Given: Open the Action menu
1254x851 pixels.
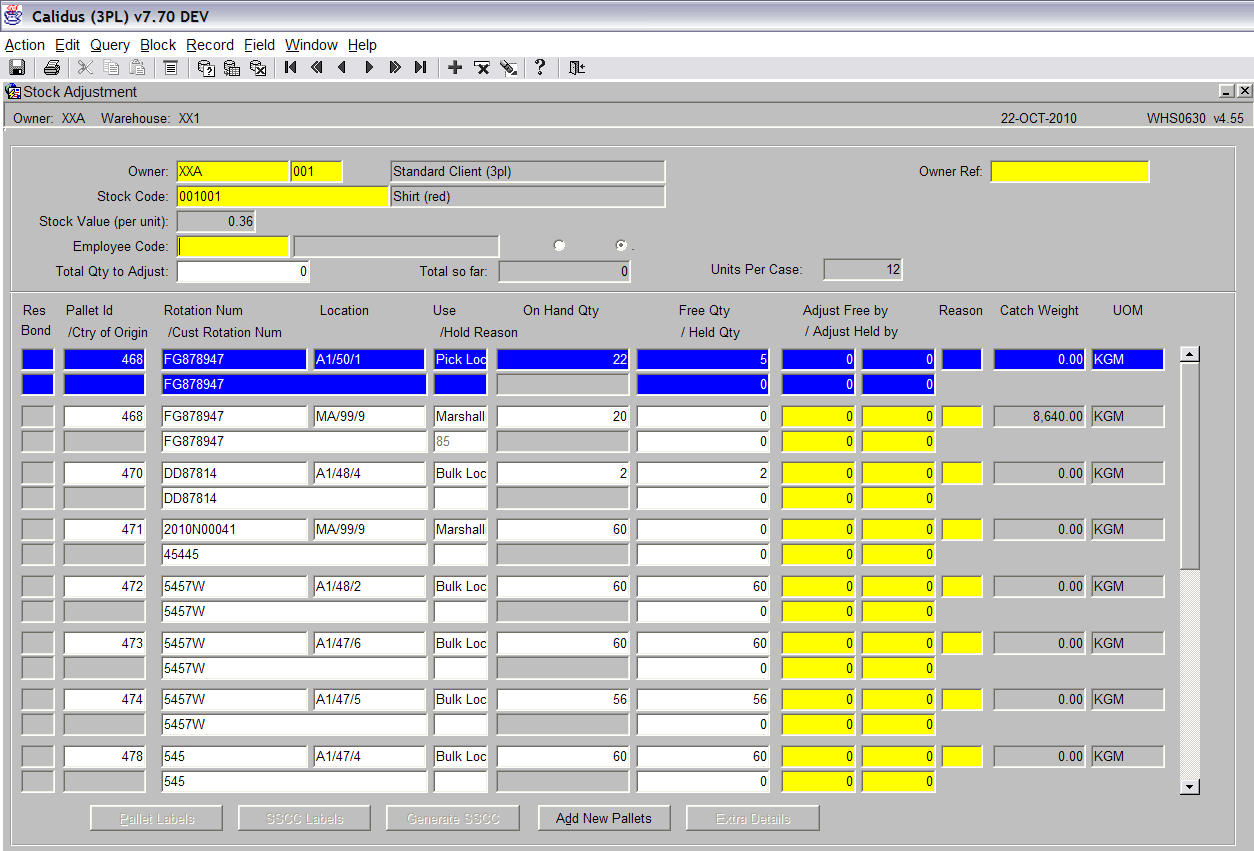Looking at the screenshot, I should [x=25, y=45].
